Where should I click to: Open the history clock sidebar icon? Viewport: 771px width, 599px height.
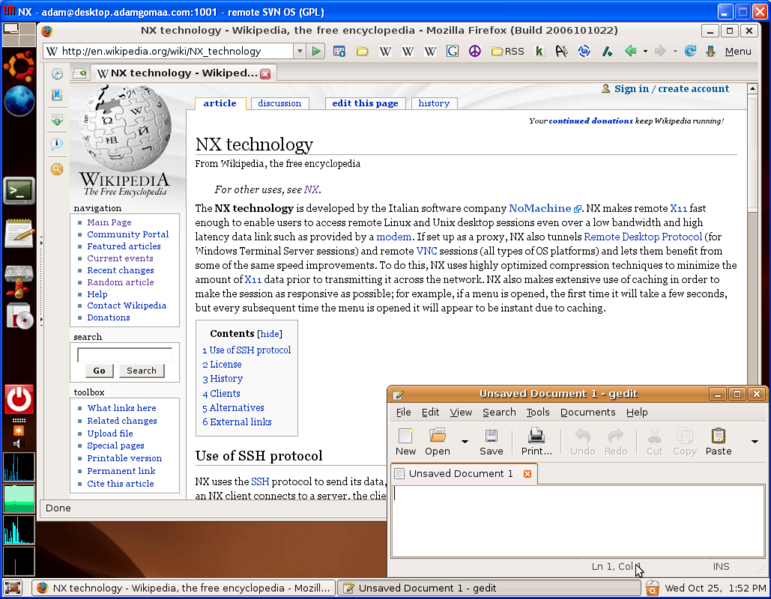(57, 74)
